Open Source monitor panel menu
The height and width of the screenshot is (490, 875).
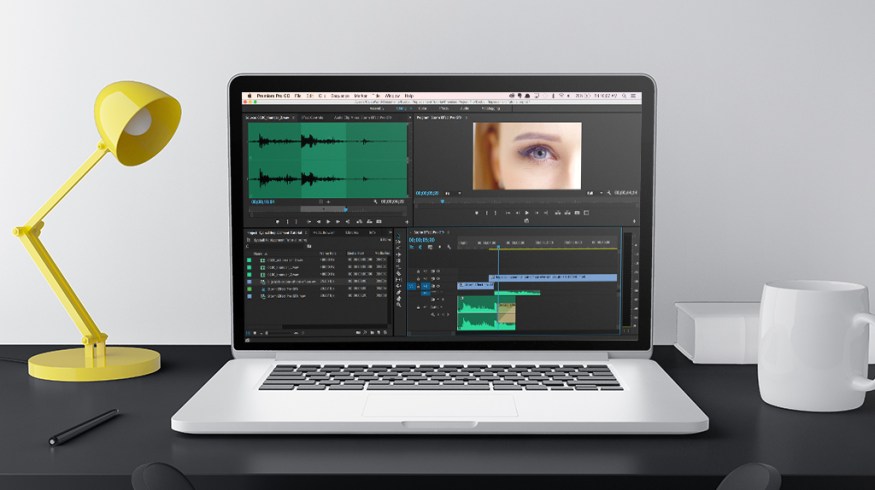(293, 118)
